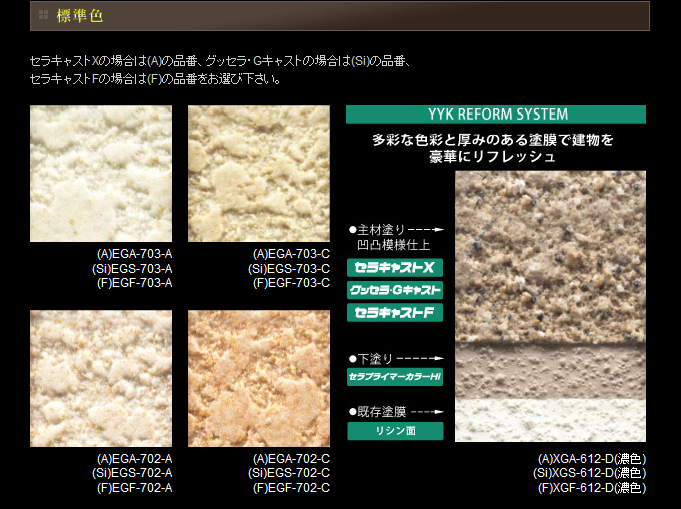The height and width of the screenshot is (509, 681).
Task: Click the text (A)EGA-702-A
Action: tap(135, 459)
